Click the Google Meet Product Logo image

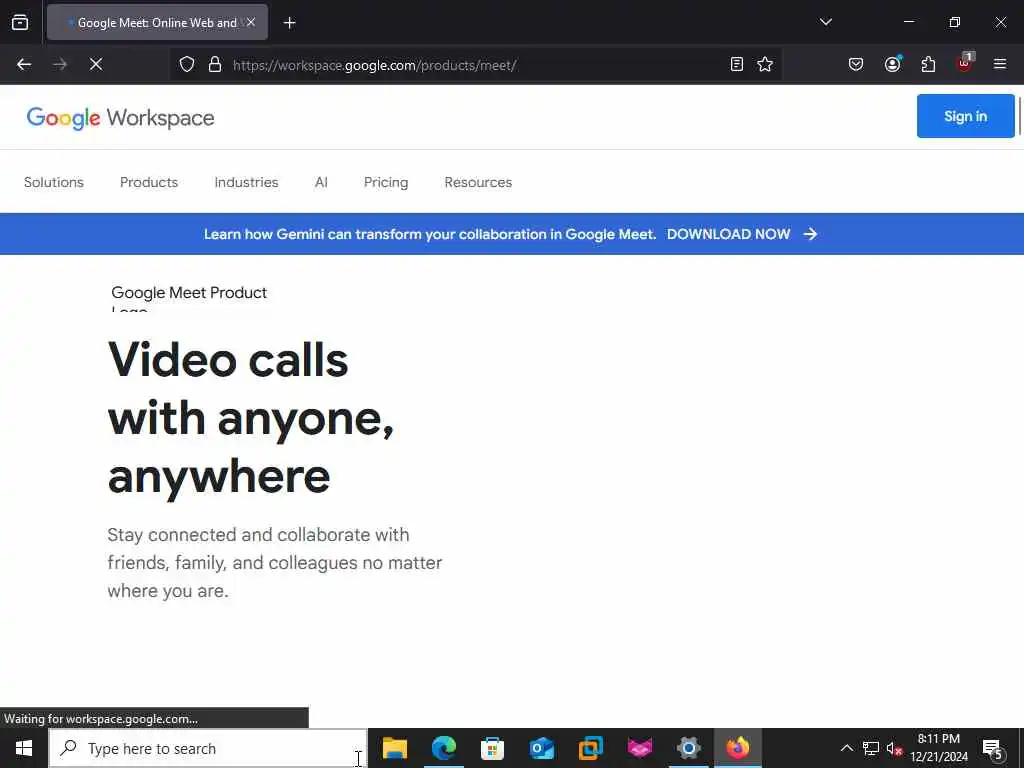[x=189, y=298]
